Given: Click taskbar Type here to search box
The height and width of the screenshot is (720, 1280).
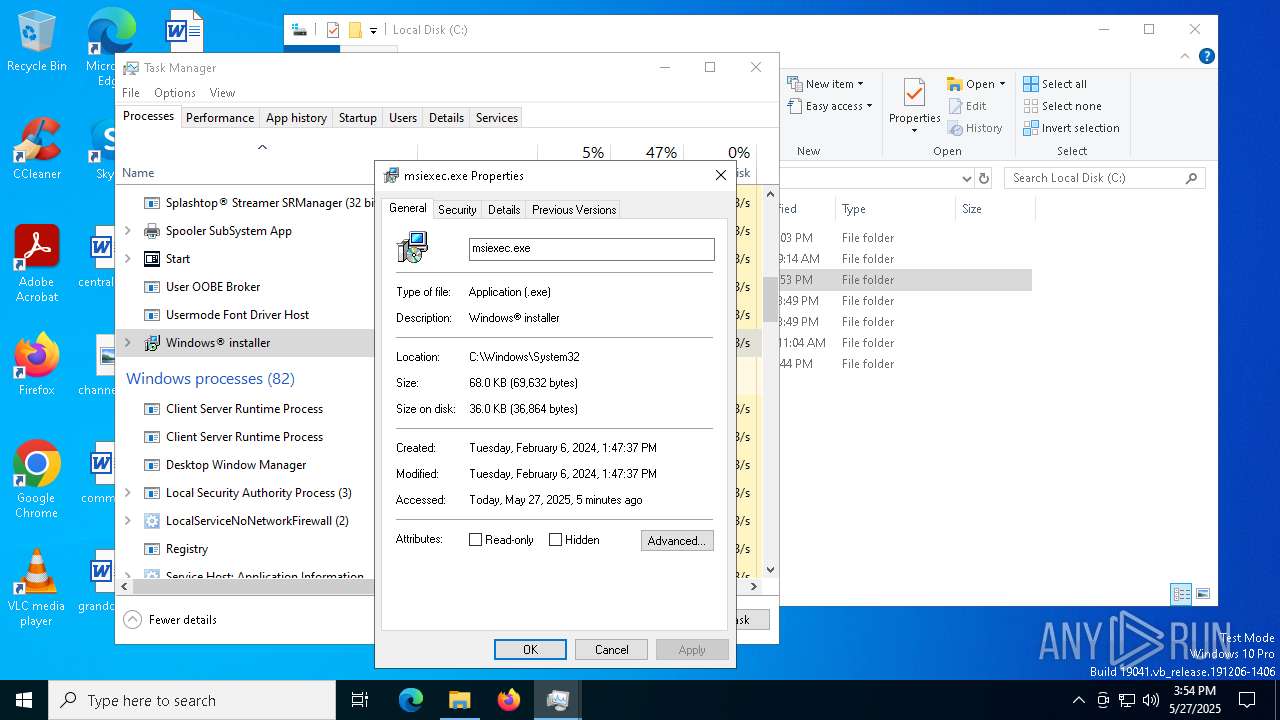Looking at the screenshot, I should click(192, 700).
